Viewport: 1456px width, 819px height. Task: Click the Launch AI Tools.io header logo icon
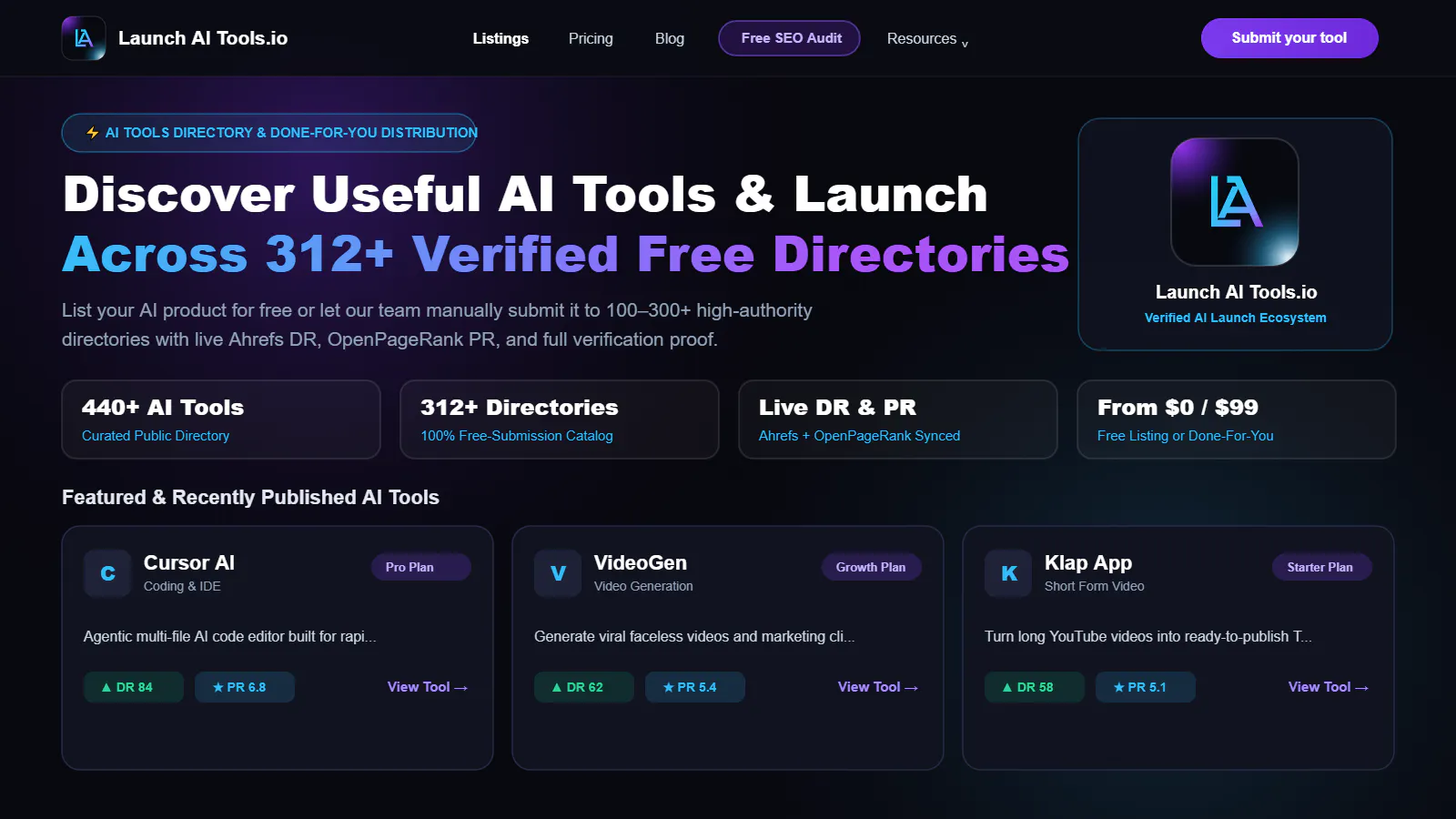pos(84,38)
